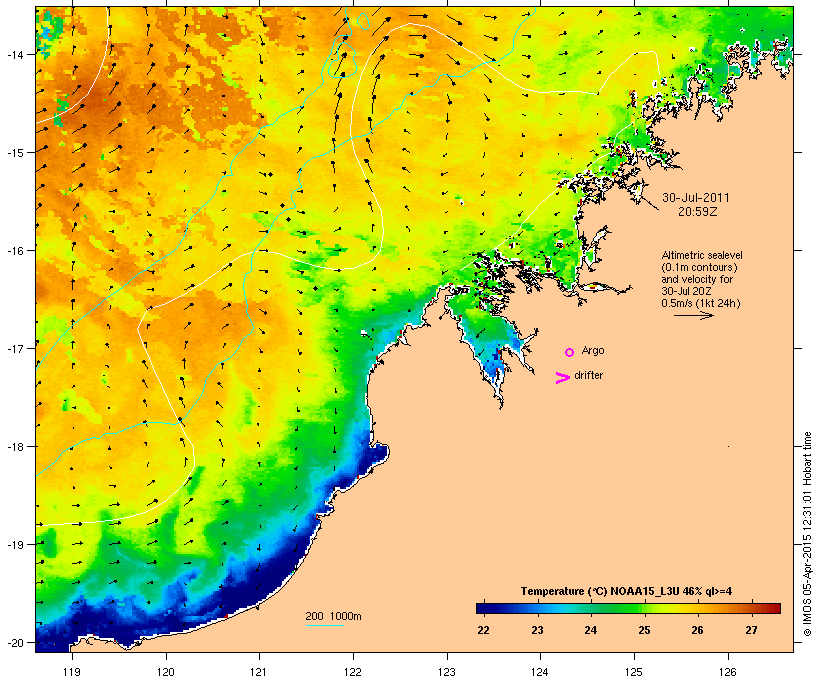Click the longitude axis label 120
820x680 pixels.
pos(166,672)
